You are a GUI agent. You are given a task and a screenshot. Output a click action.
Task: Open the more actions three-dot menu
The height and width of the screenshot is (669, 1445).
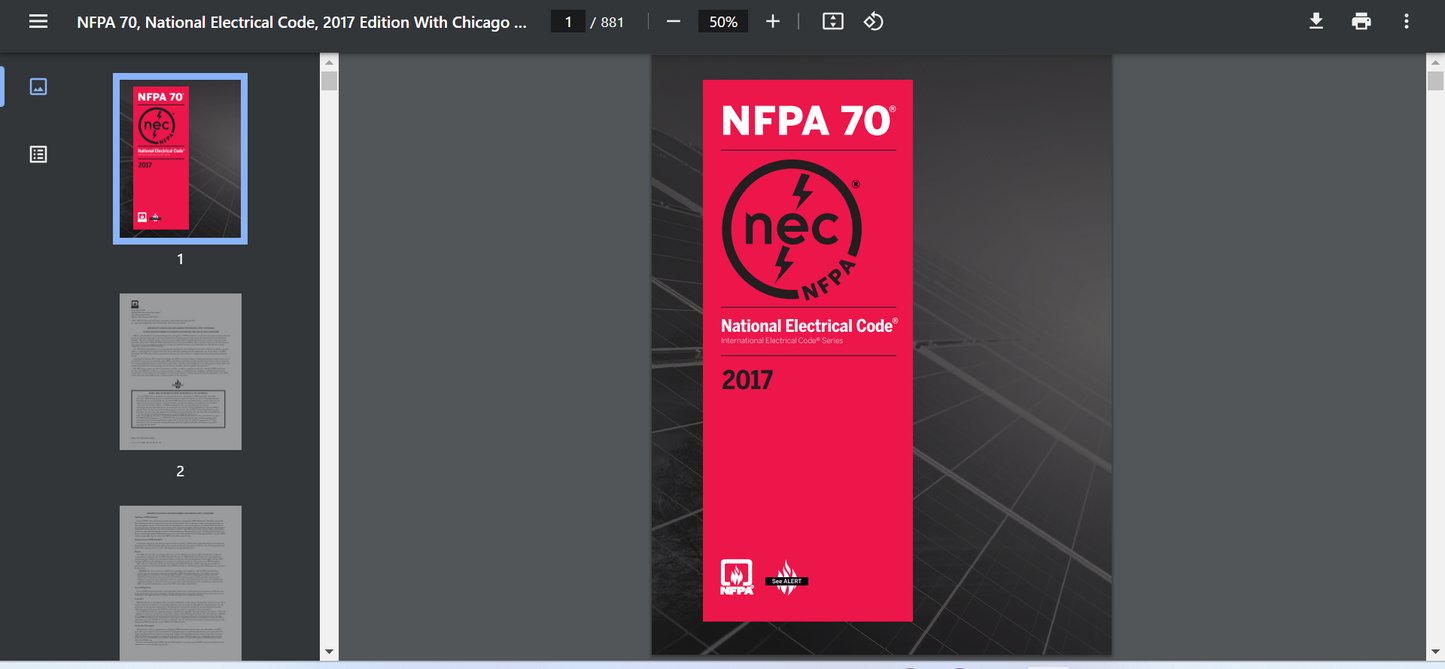coord(1406,20)
